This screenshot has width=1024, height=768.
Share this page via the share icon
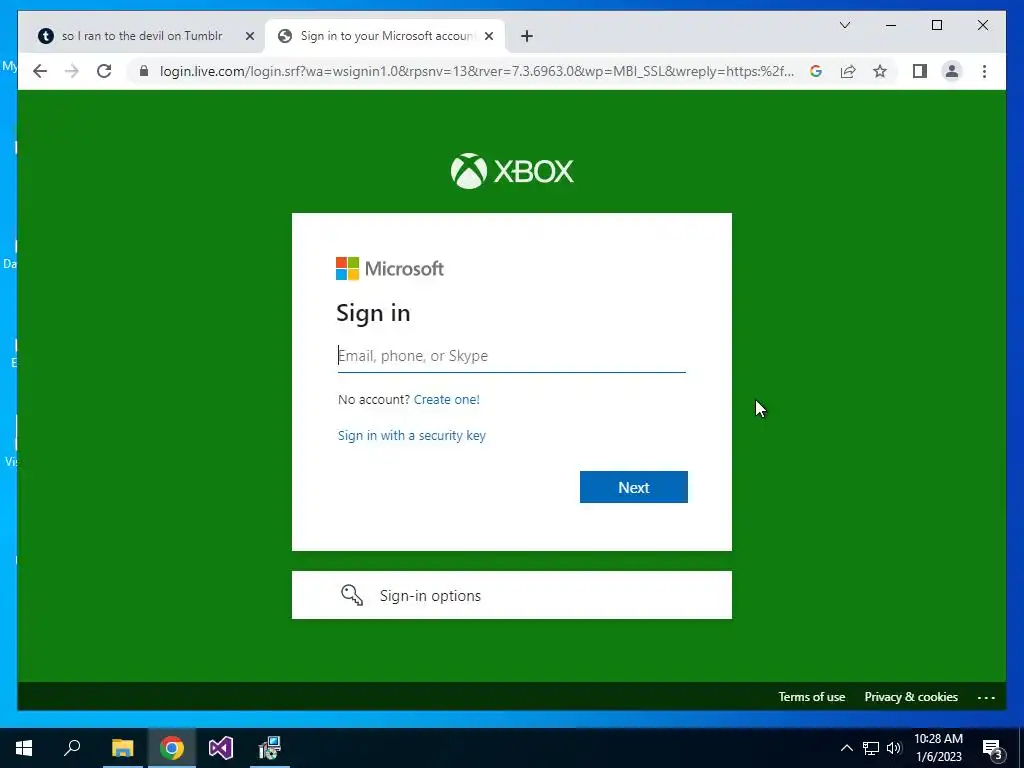tap(848, 71)
